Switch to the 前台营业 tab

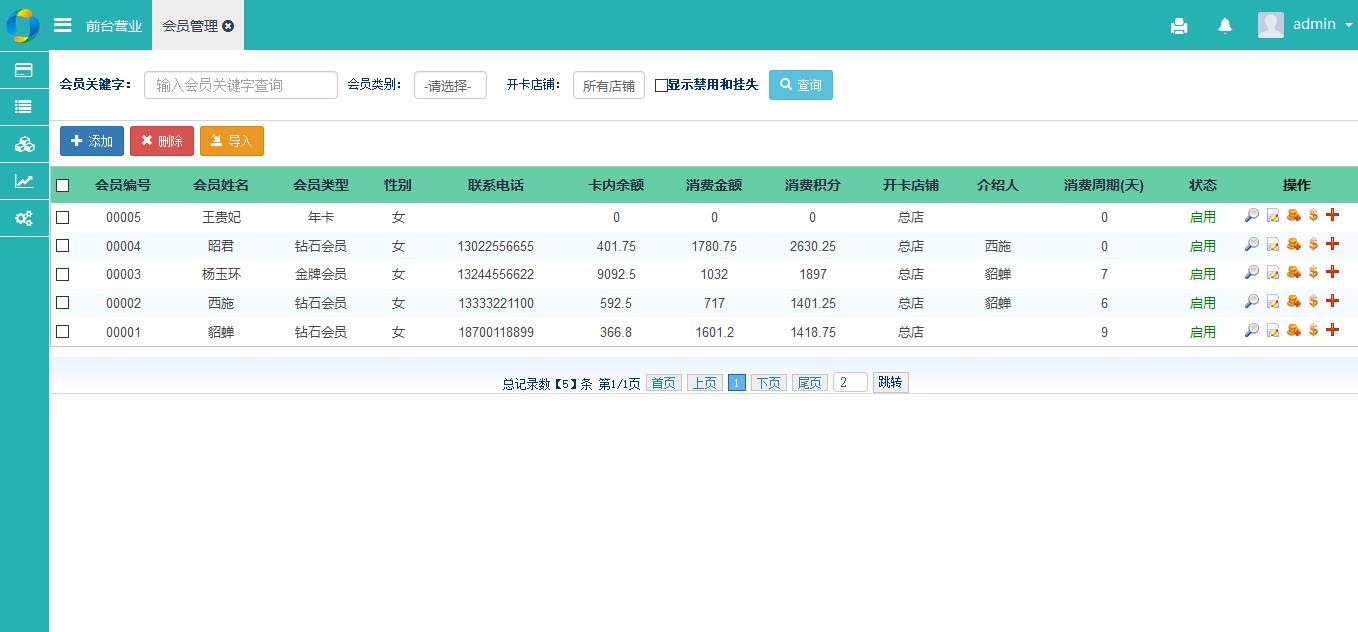[113, 26]
